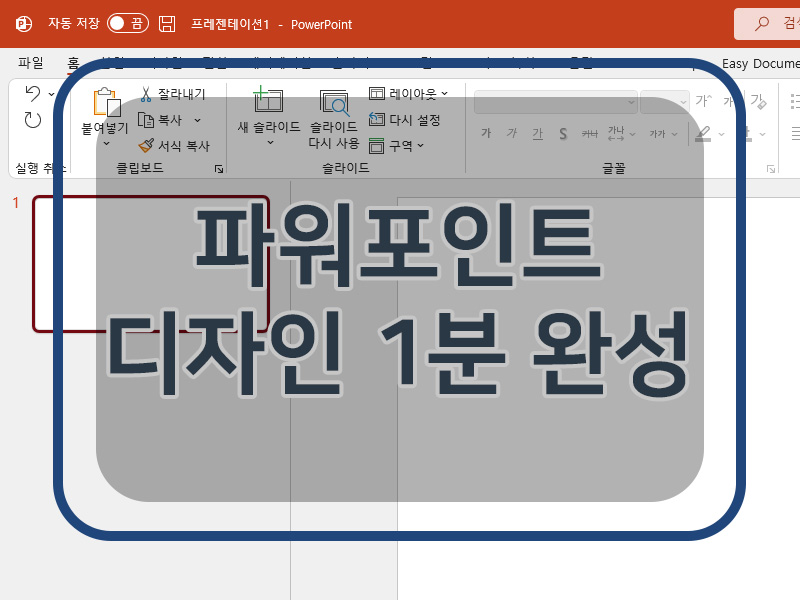
Task: Open the 레이아웃 dropdown
Action: 408,93
